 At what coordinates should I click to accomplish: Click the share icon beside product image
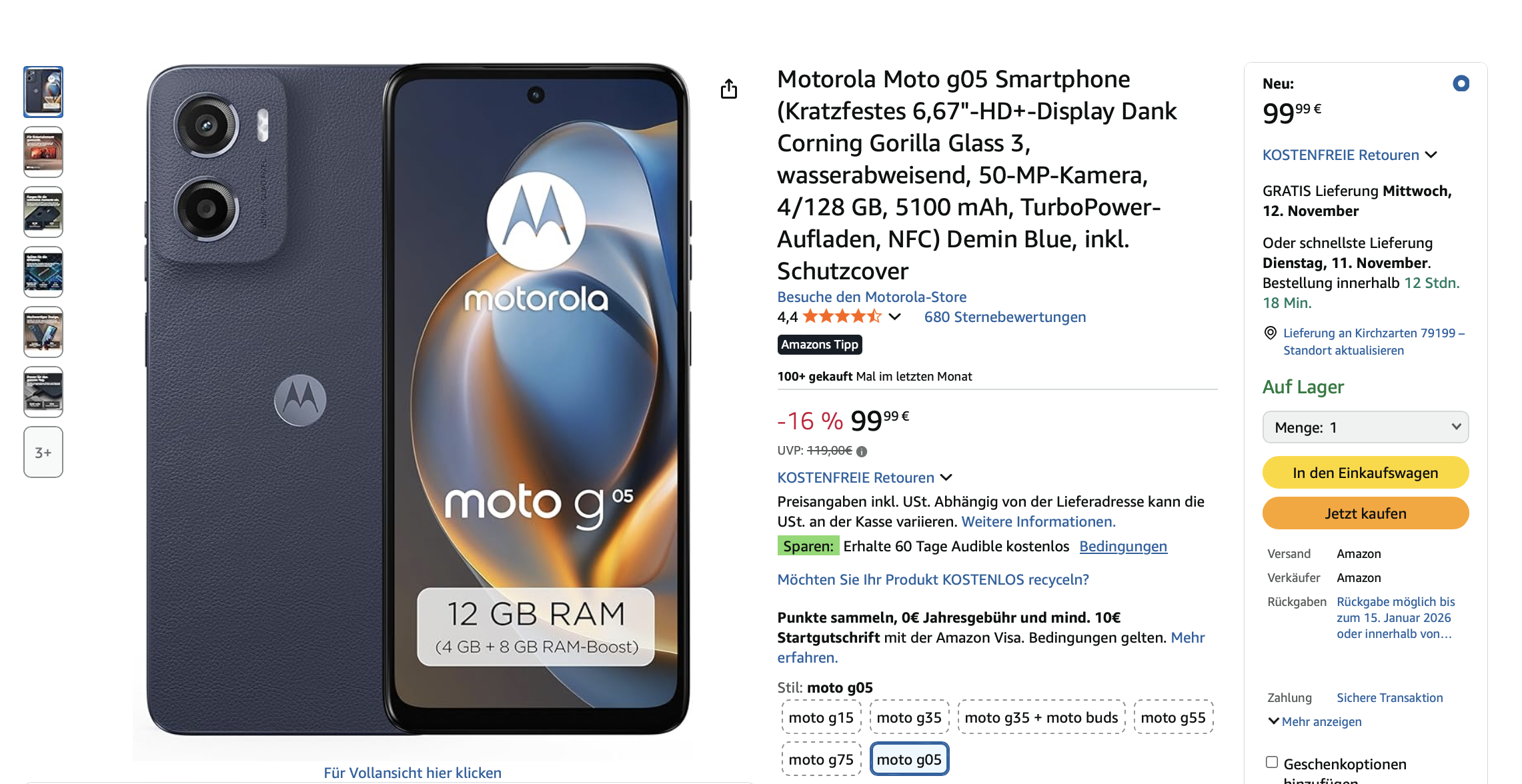729,89
